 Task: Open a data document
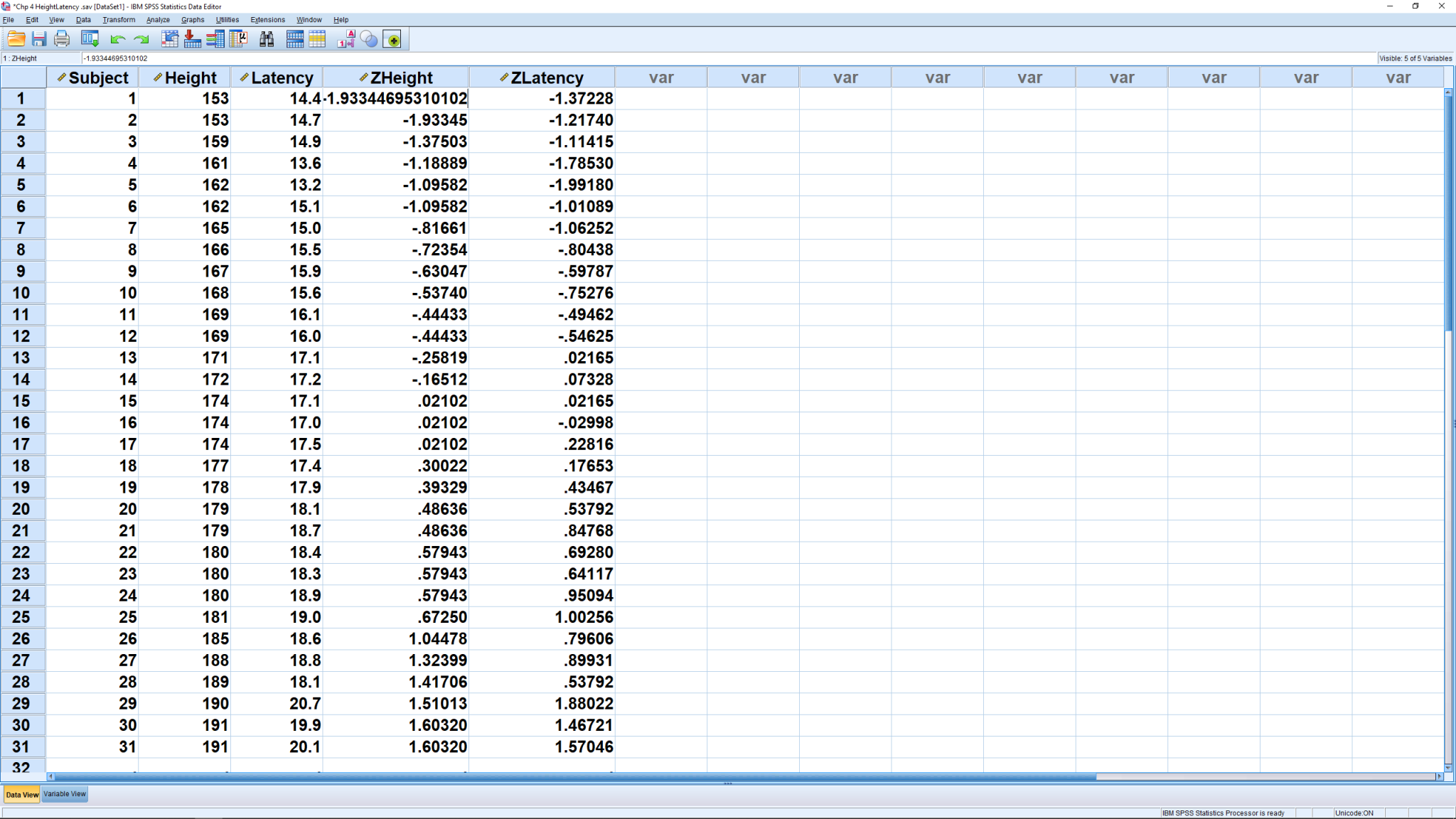point(16,39)
